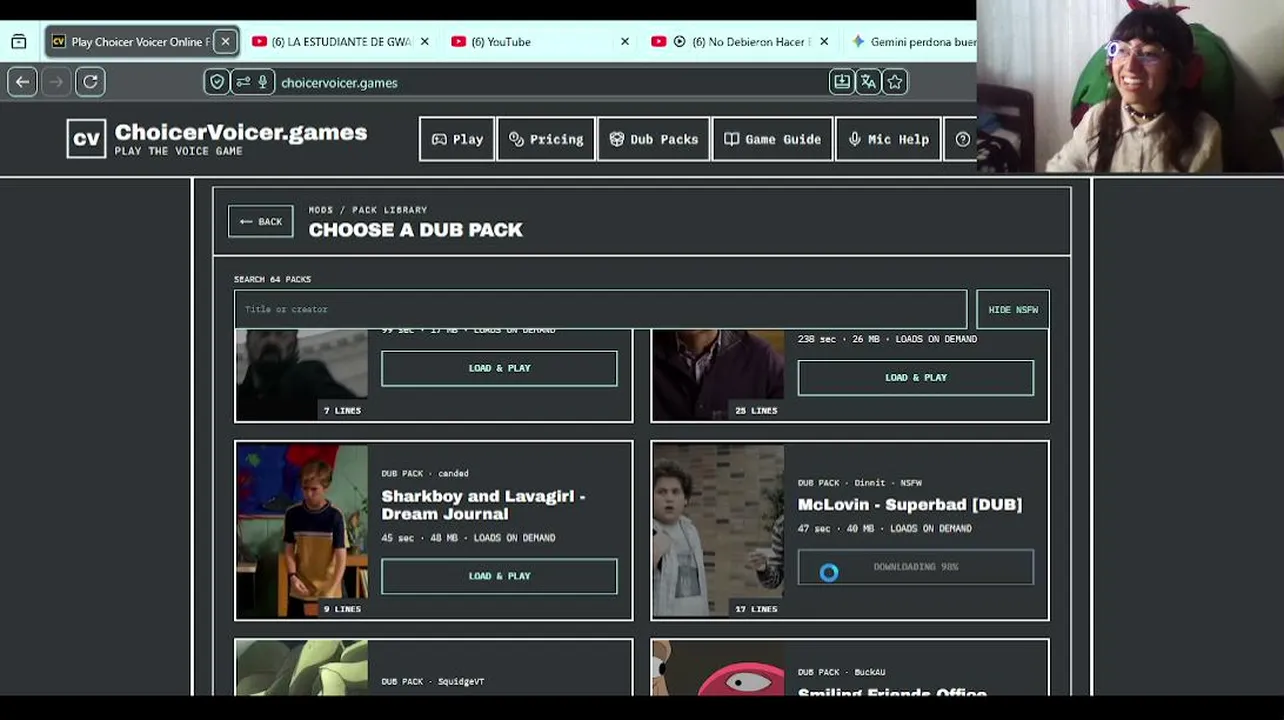
Task: Click the 7 lines pack thumbnail
Action: 302,375
